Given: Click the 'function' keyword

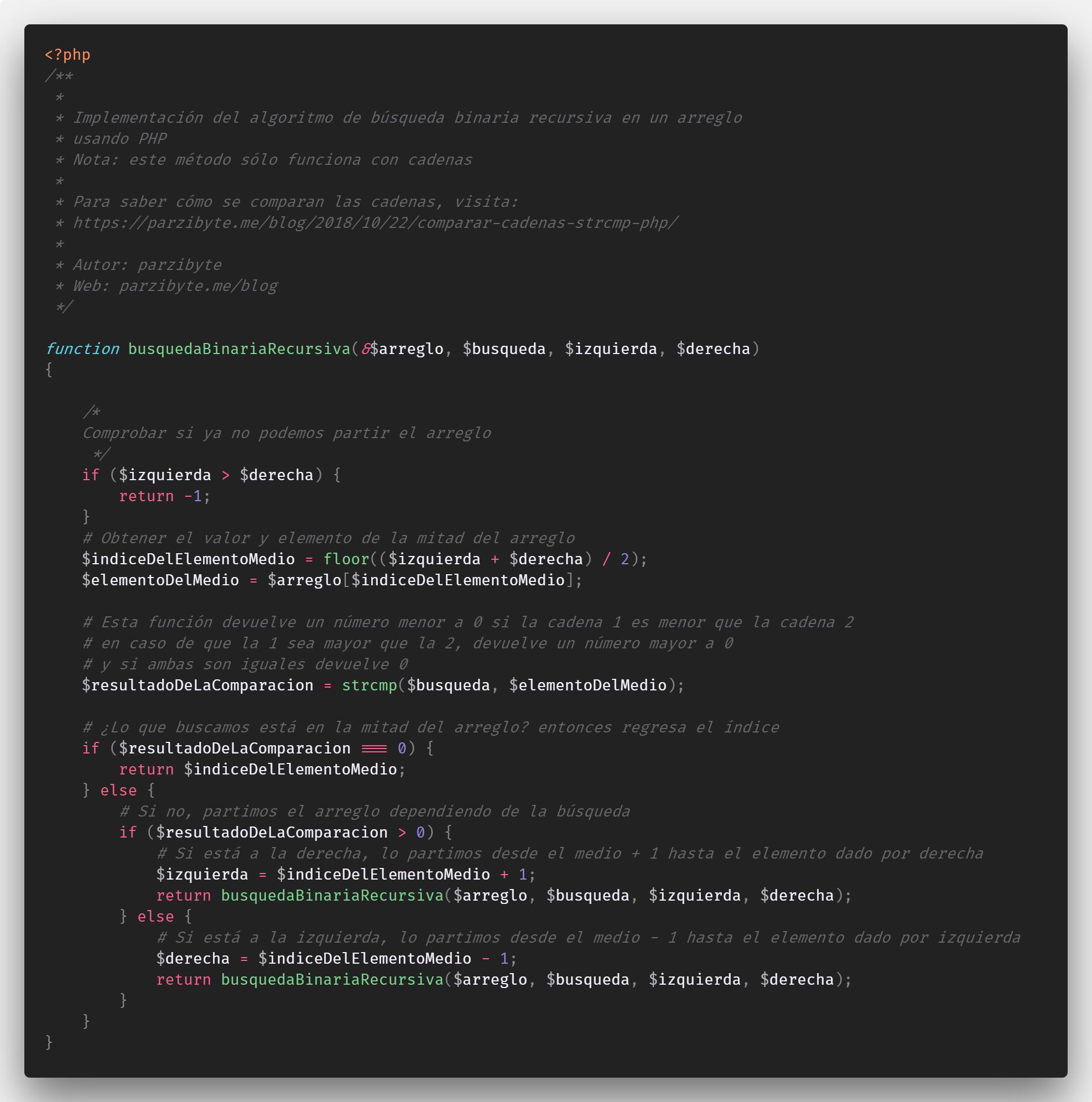Looking at the screenshot, I should [x=82, y=349].
